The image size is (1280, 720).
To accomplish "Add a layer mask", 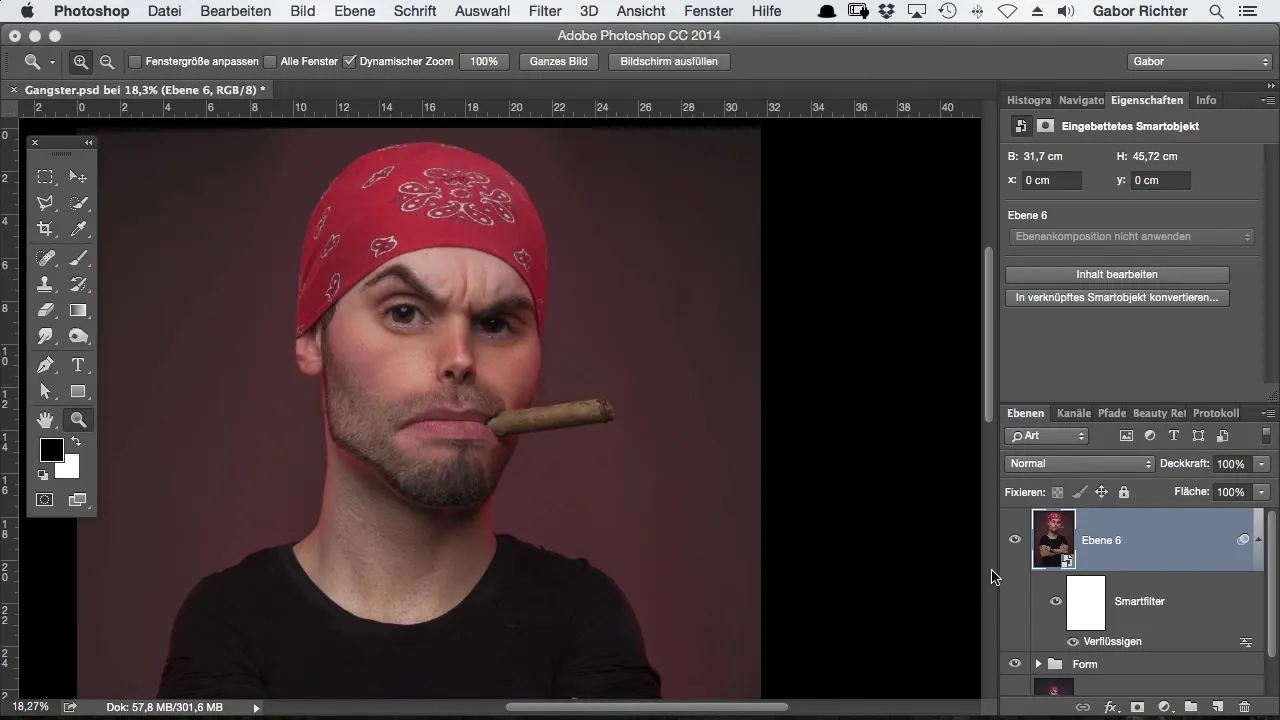I will (1137, 707).
